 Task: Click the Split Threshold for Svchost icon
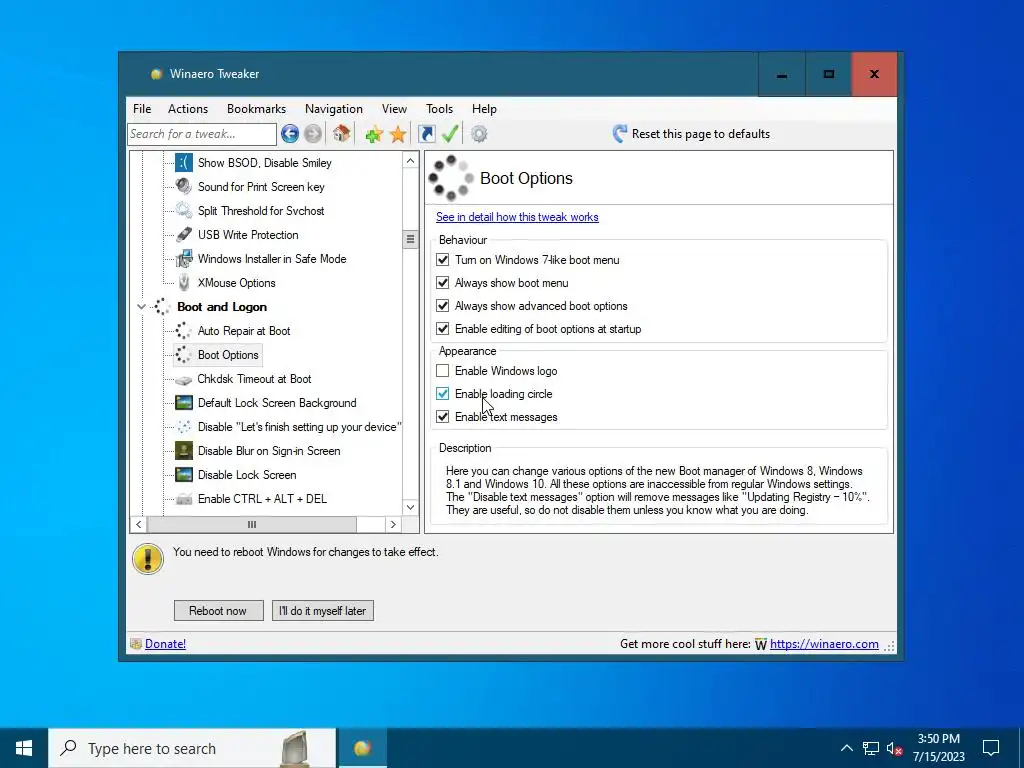184,211
